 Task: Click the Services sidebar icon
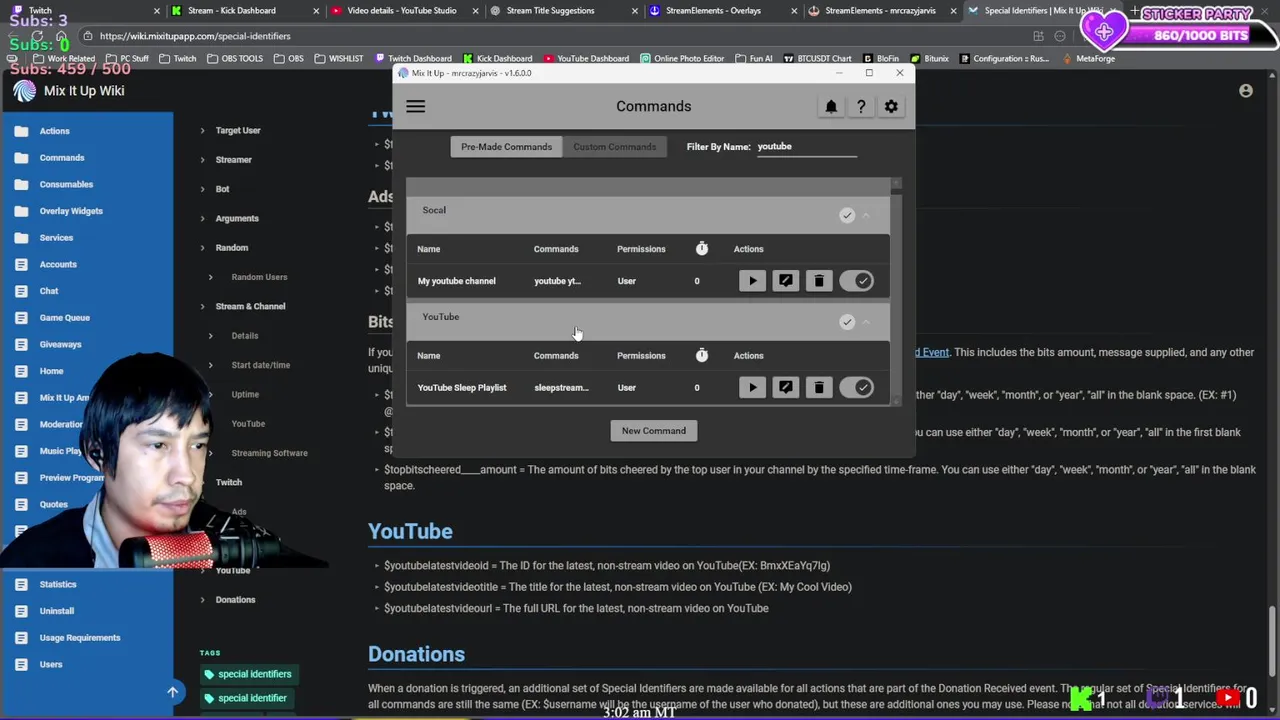21,238
